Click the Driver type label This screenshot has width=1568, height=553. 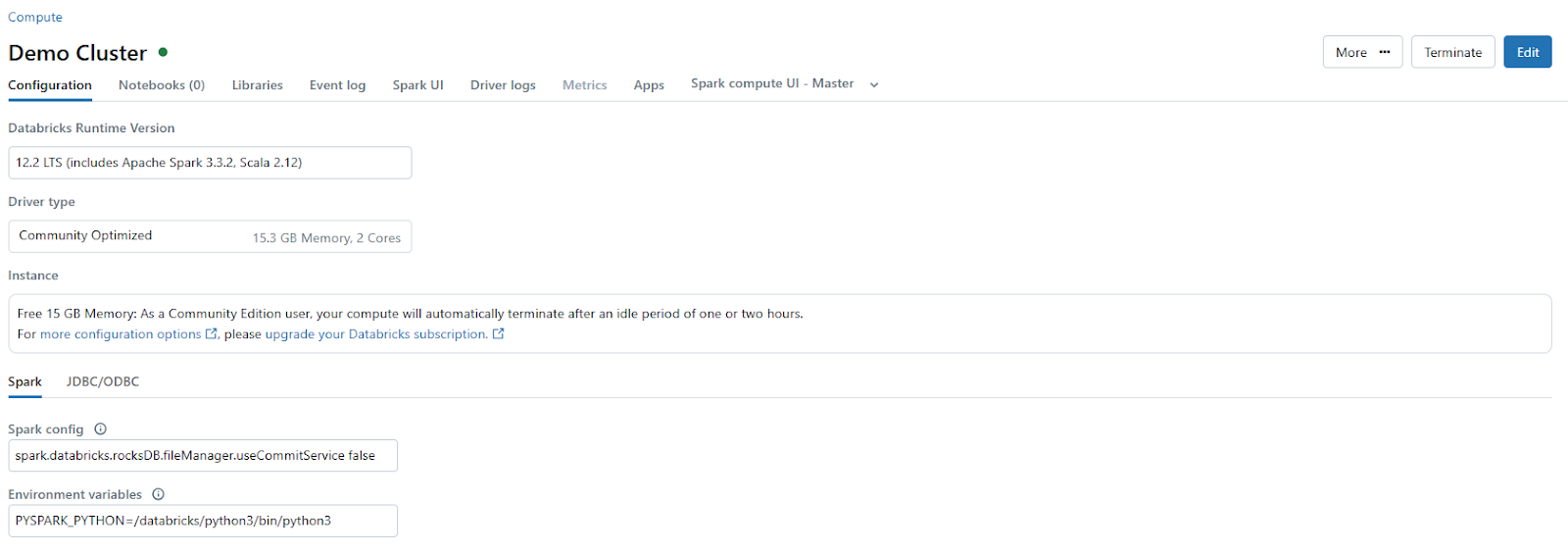coord(41,202)
